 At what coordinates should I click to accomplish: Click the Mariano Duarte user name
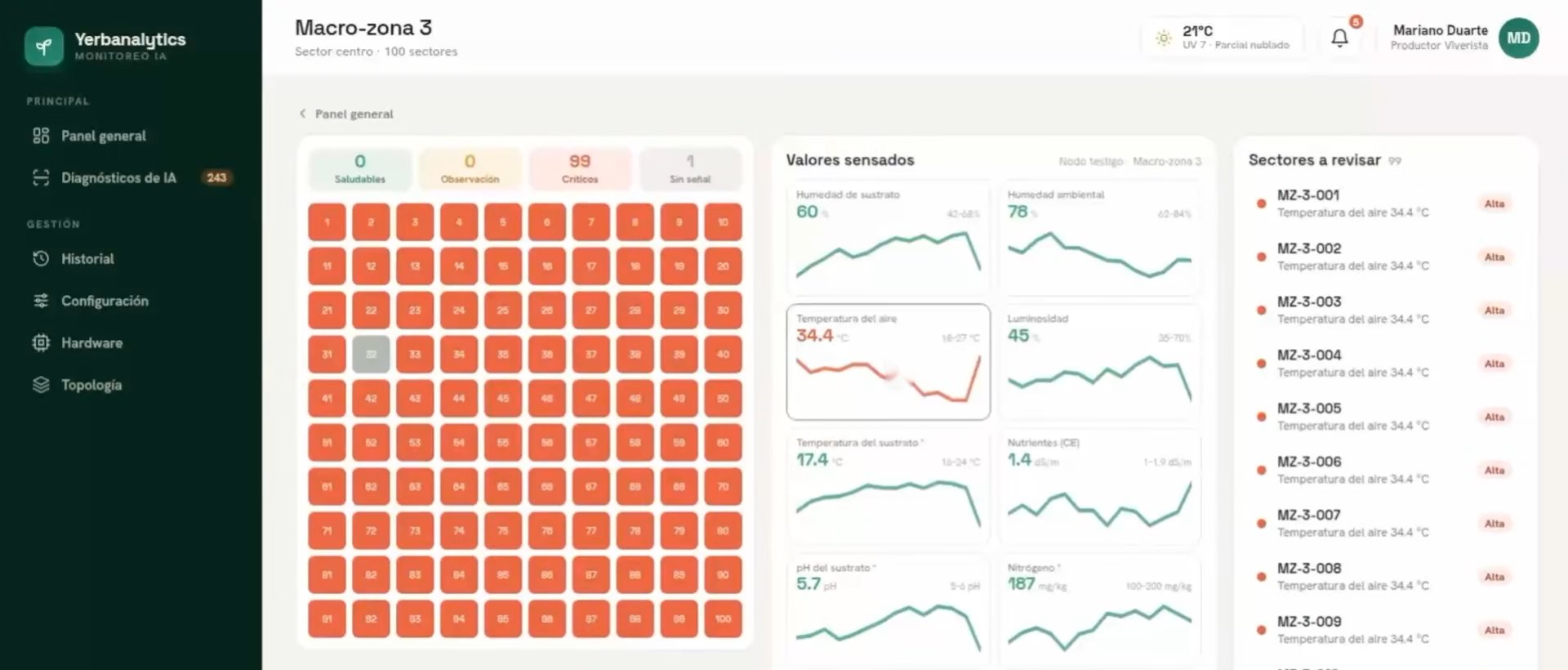tap(1441, 30)
